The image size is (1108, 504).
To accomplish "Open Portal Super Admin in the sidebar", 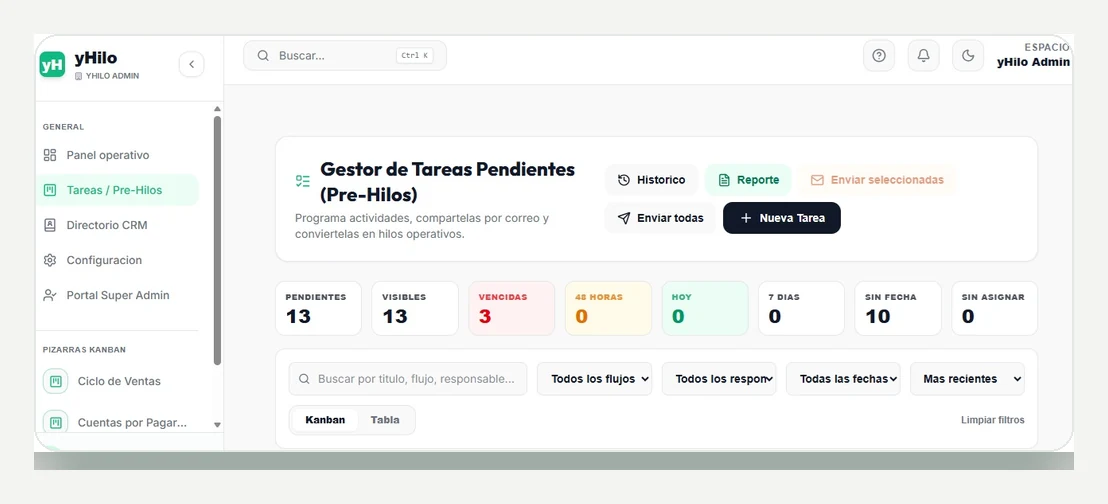I will click(x=117, y=295).
